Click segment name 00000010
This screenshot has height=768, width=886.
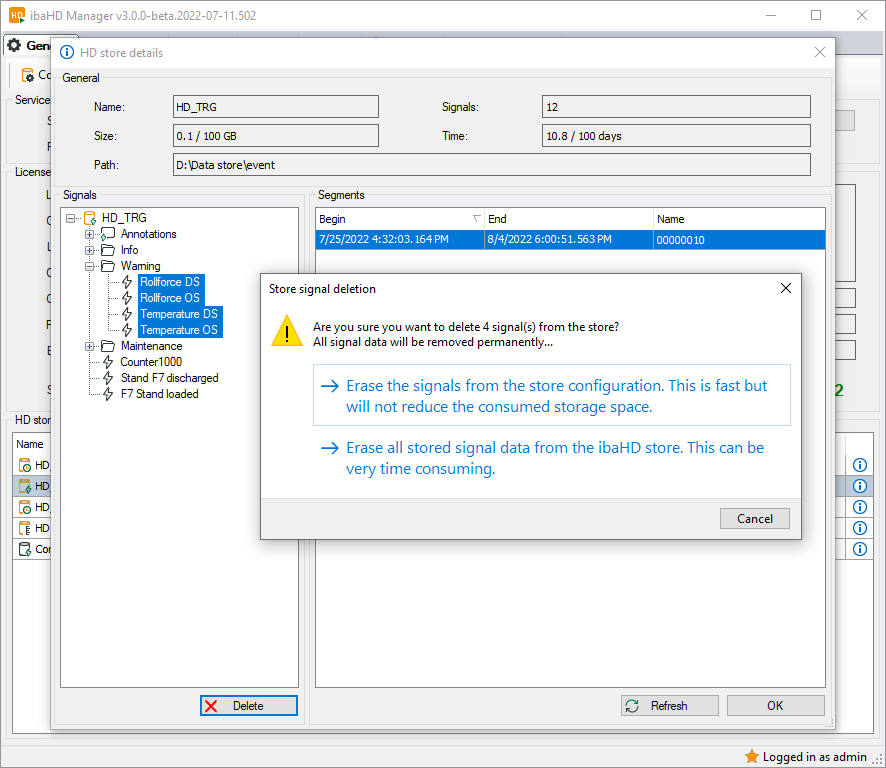coord(739,240)
